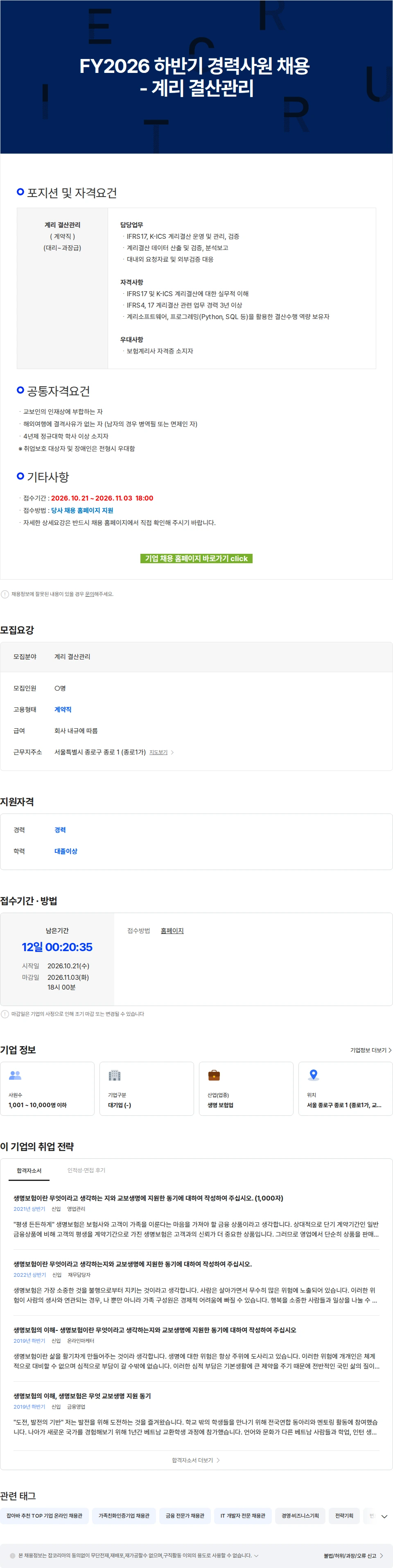Select the 가족친화인증기업 채용관 tag

click(124, 1516)
